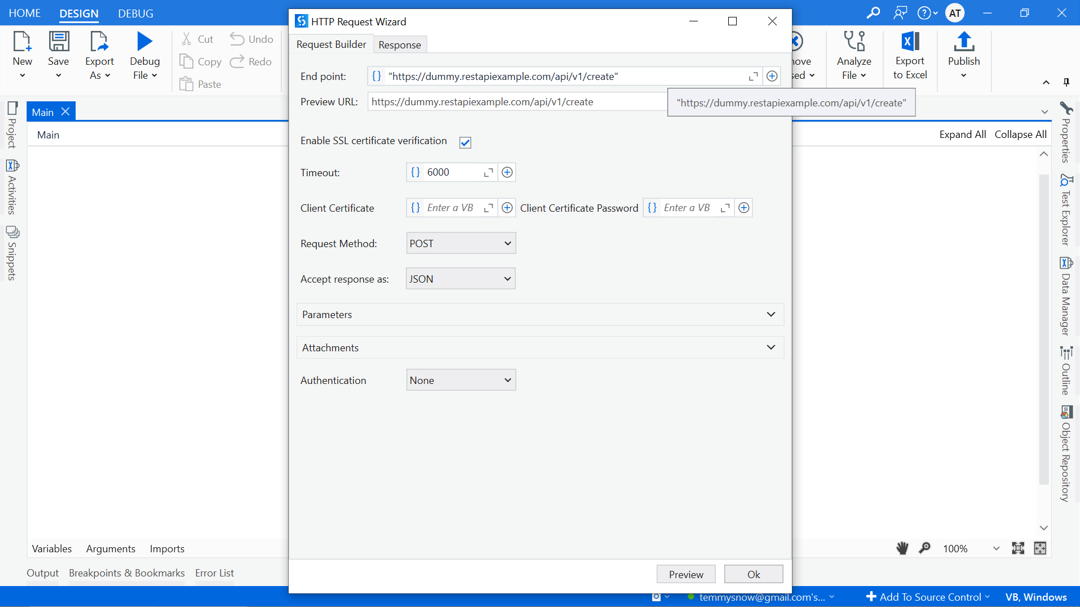
Task: Click expand editor icon in Timeout field
Action: 488,173
